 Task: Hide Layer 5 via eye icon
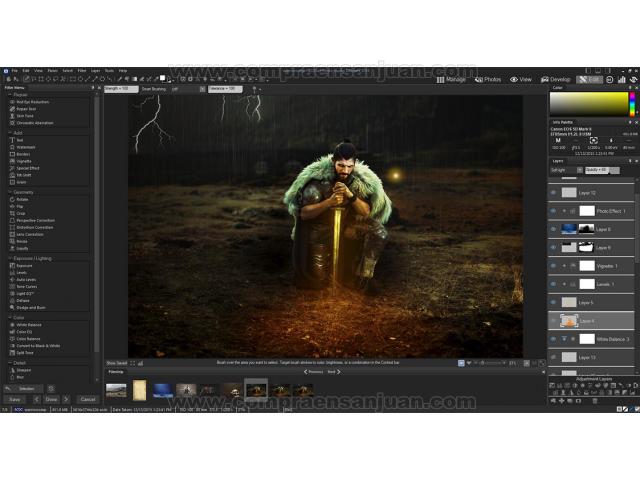(553, 302)
